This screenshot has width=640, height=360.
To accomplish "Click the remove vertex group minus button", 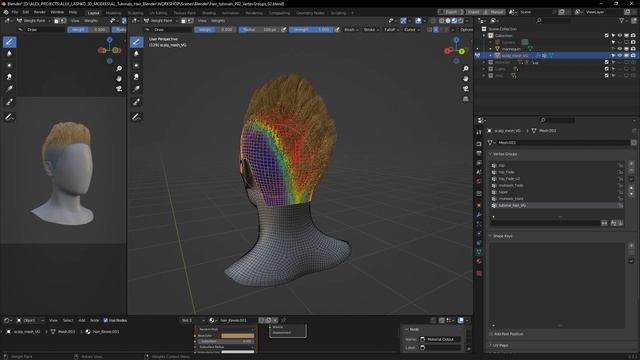I will [631, 170].
